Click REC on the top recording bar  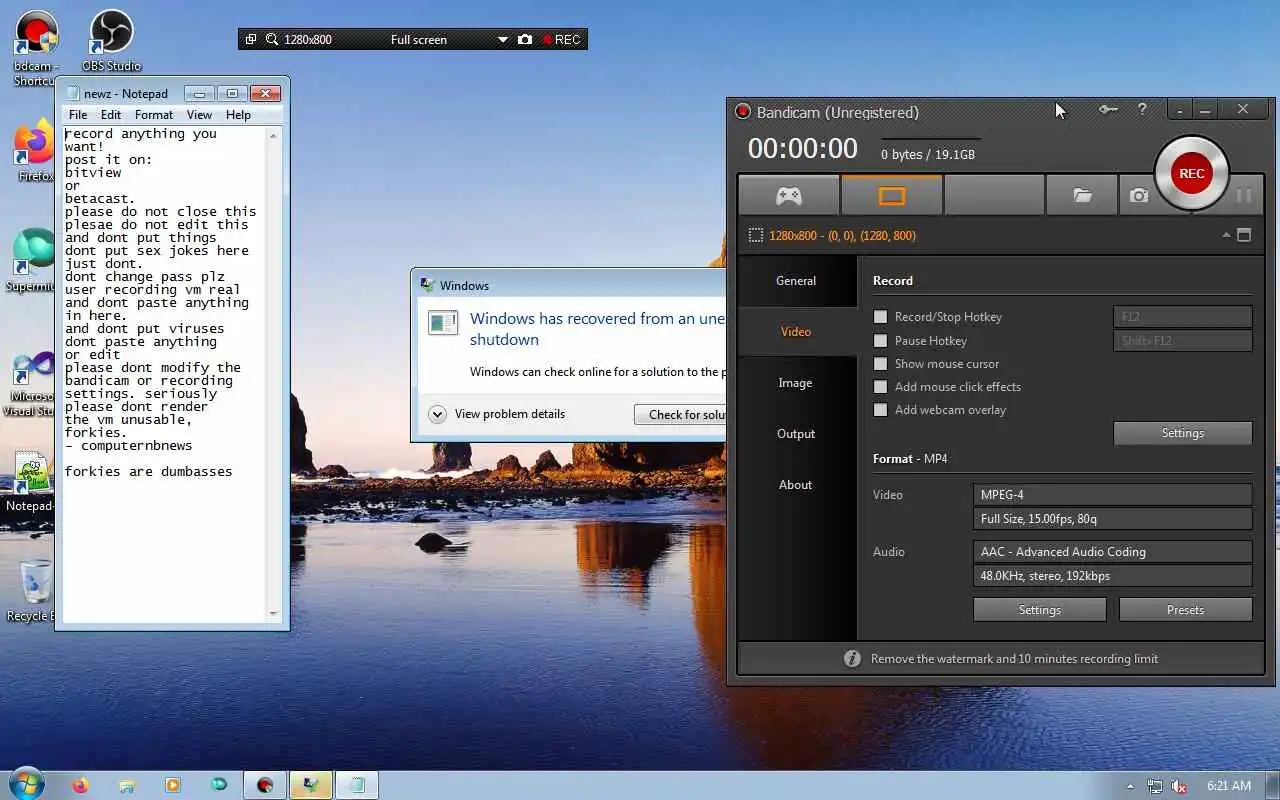[562, 40]
